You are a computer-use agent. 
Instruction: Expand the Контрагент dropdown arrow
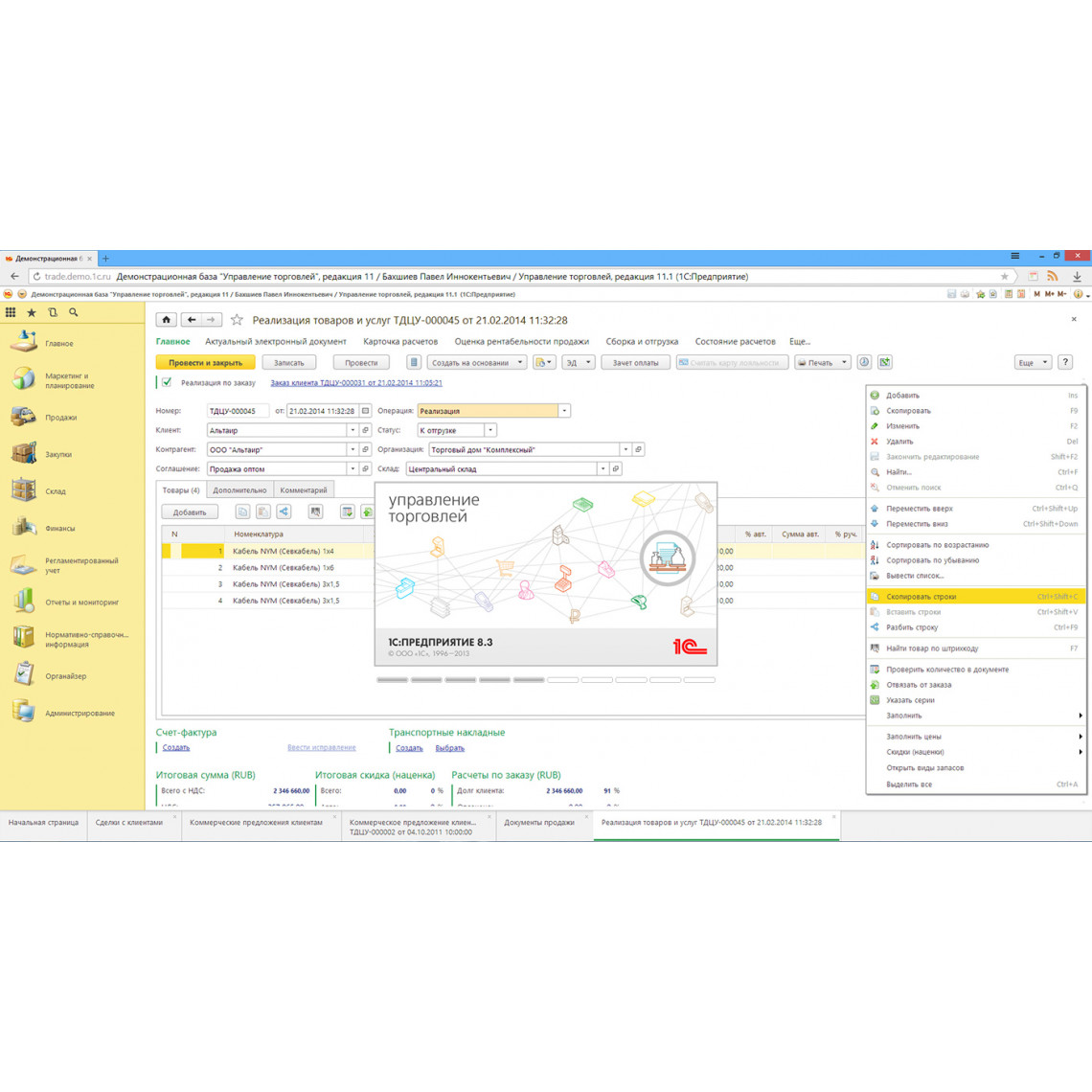[353, 450]
